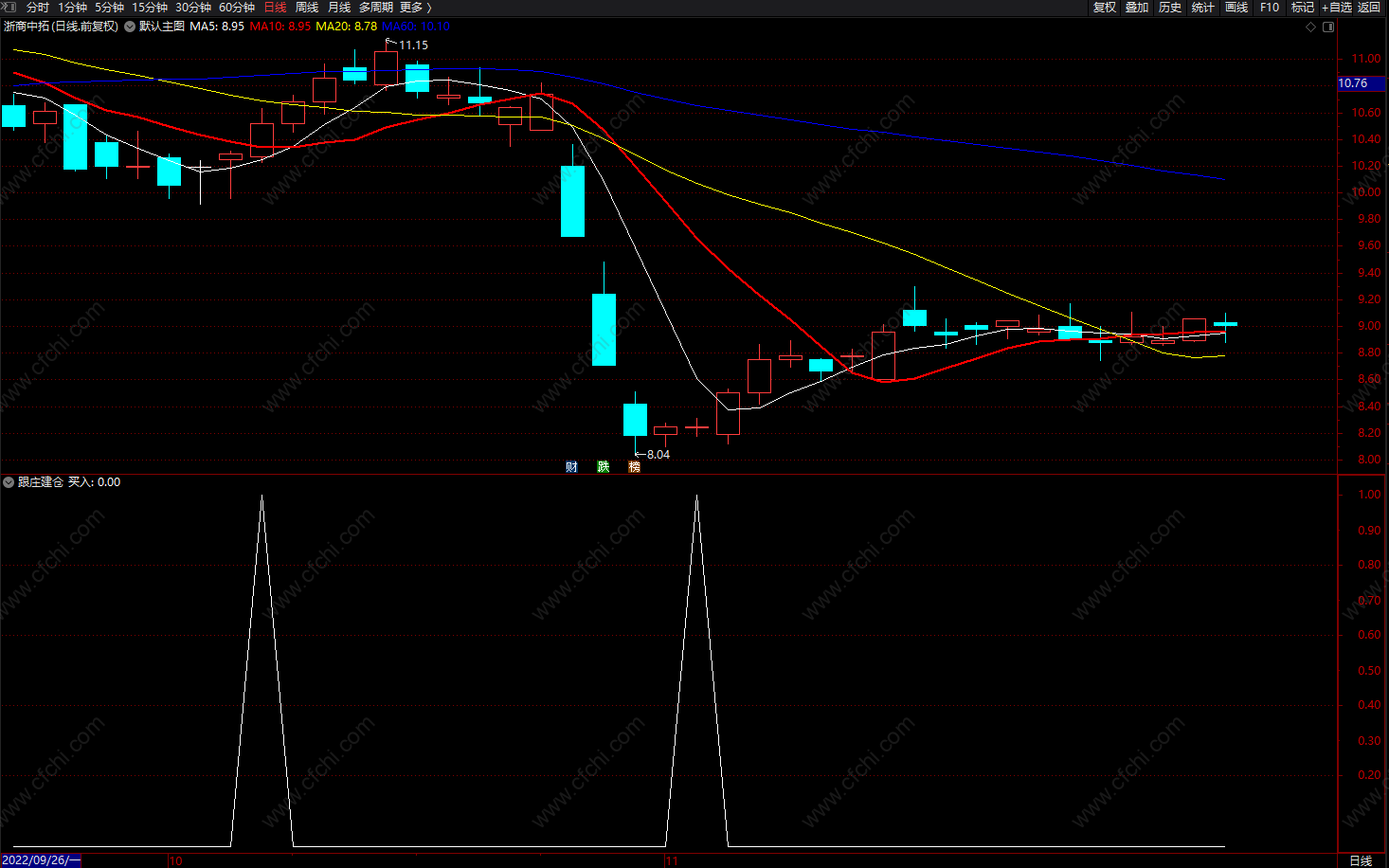1389x868 pixels.
Task: Click the 8.04 low price label
Action: point(658,455)
